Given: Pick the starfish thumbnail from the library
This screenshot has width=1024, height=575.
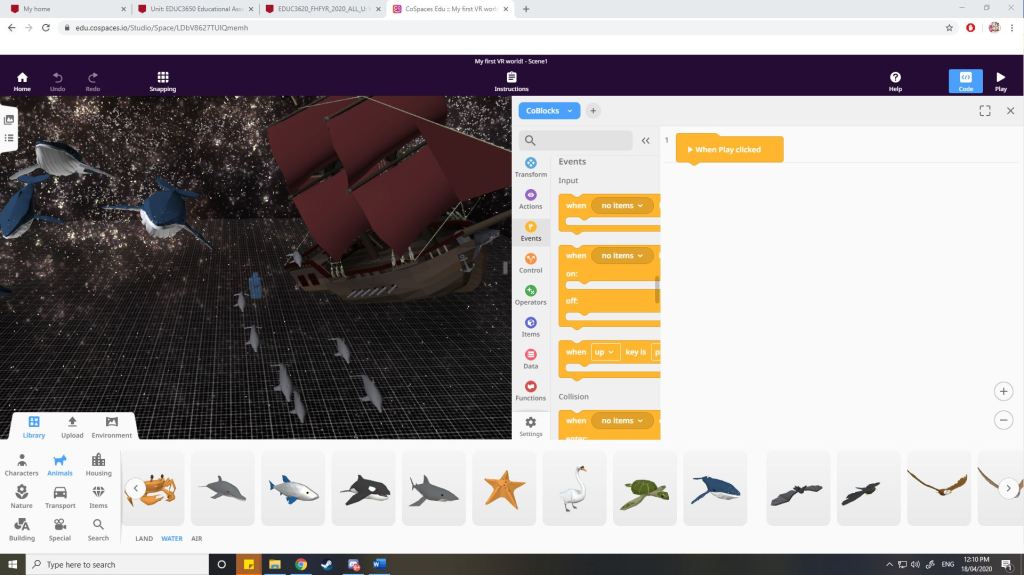Looking at the screenshot, I should pyautogui.click(x=504, y=488).
